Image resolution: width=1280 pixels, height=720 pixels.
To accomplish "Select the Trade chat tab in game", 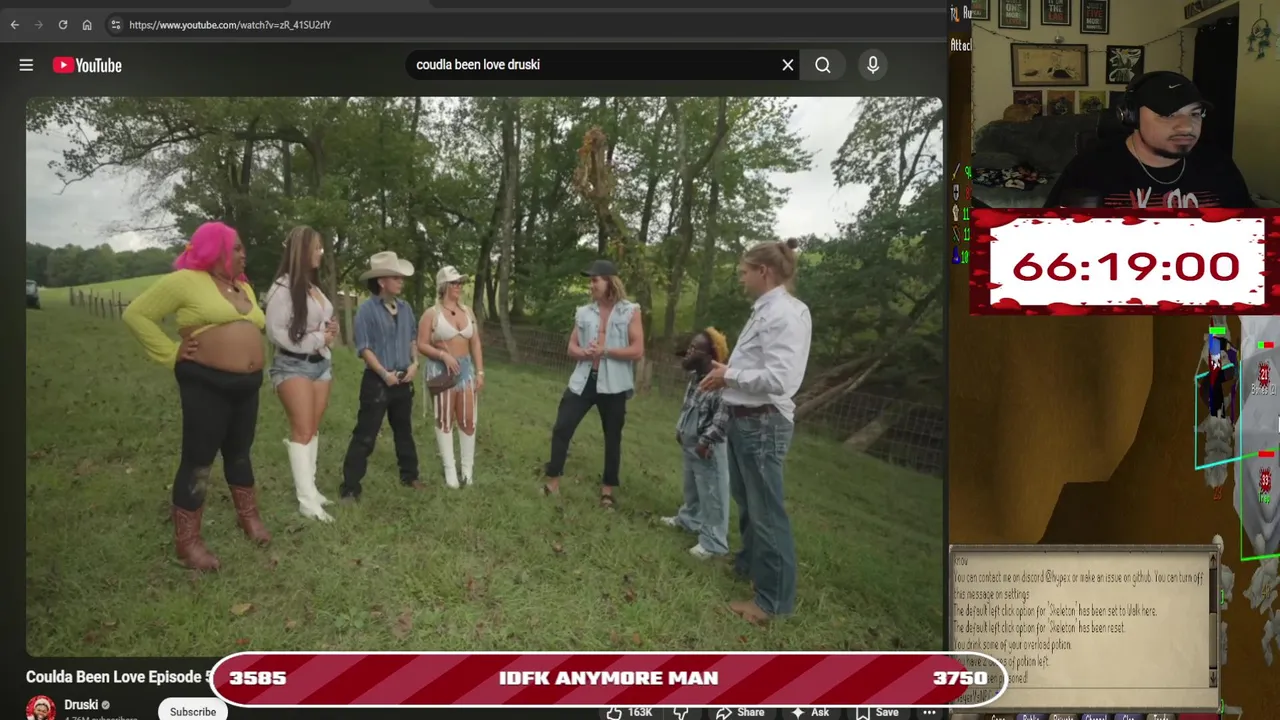I will pyautogui.click(x=1161, y=716).
